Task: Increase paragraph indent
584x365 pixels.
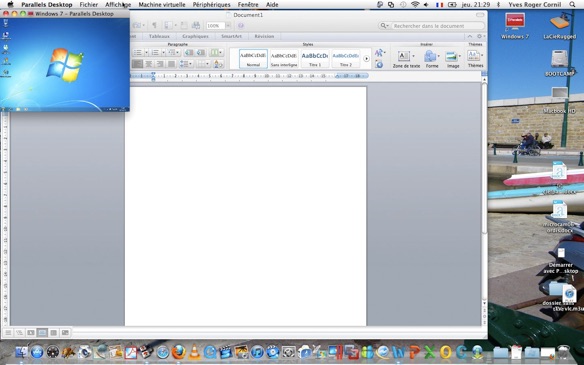Action: click(x=201, y=53)
